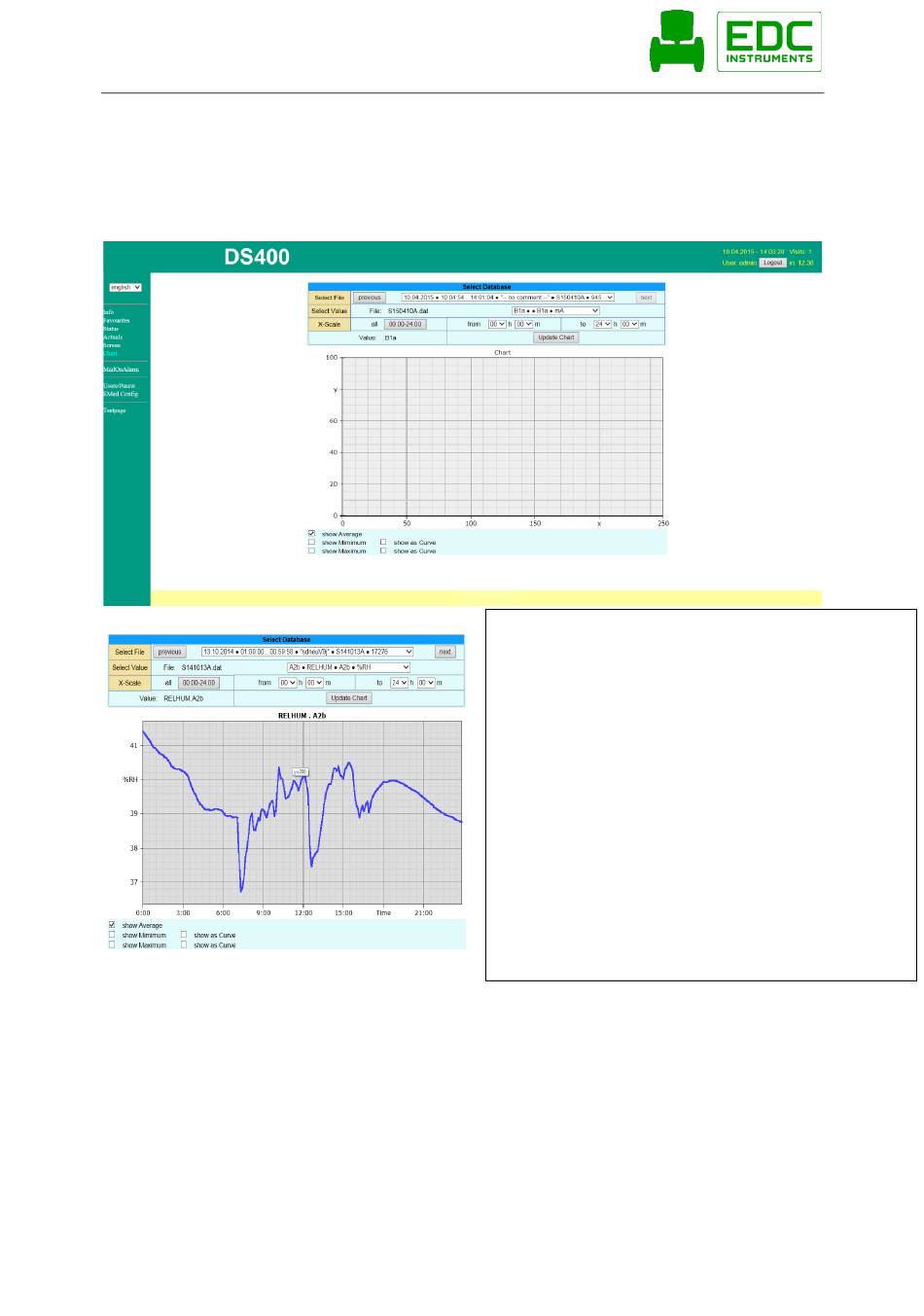924x1316 pixels.
Task: Click 00:00-24:00 in the RELHUM X-Scale row
Action: (198, 683)
